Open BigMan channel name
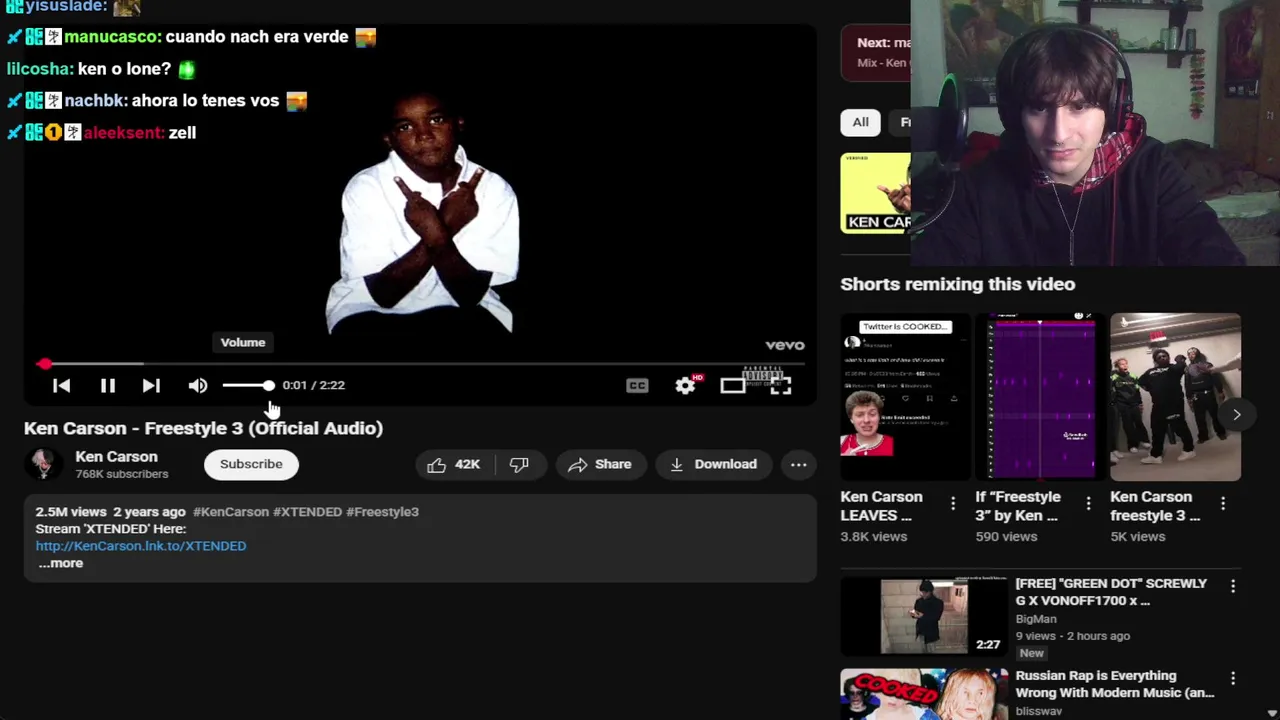This screenshot has width=1280, height=720. [x=1036, y=619]
